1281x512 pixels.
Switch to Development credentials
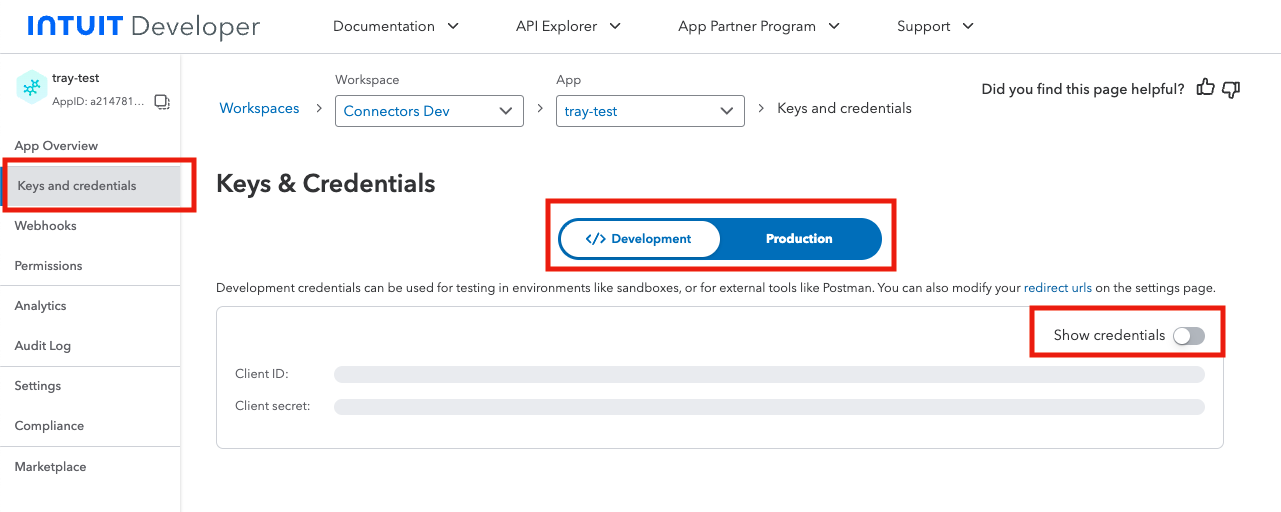[640, 239]
